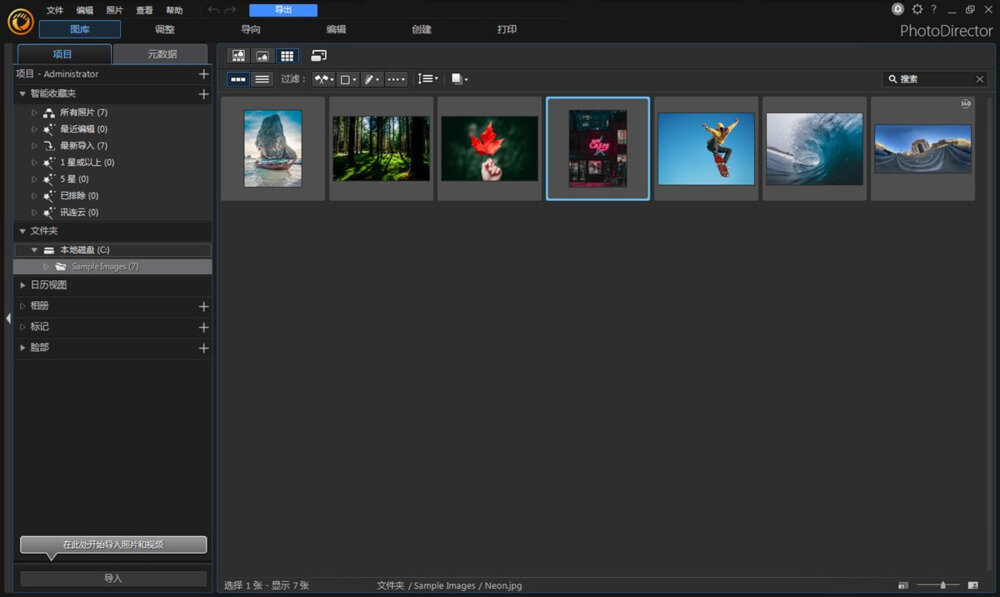This screenshot has height=597, width=1000.
Task: Switch to the 元数据 tab
Action: 162,54
